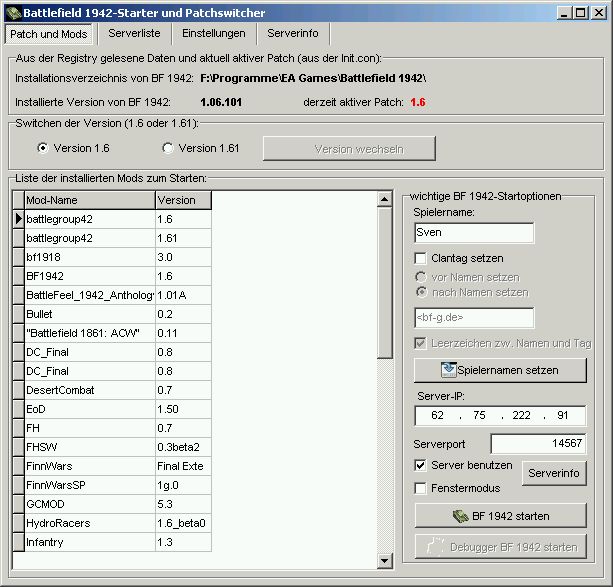Click the Serverinfo button near Server benutzen

coord(554,473)
